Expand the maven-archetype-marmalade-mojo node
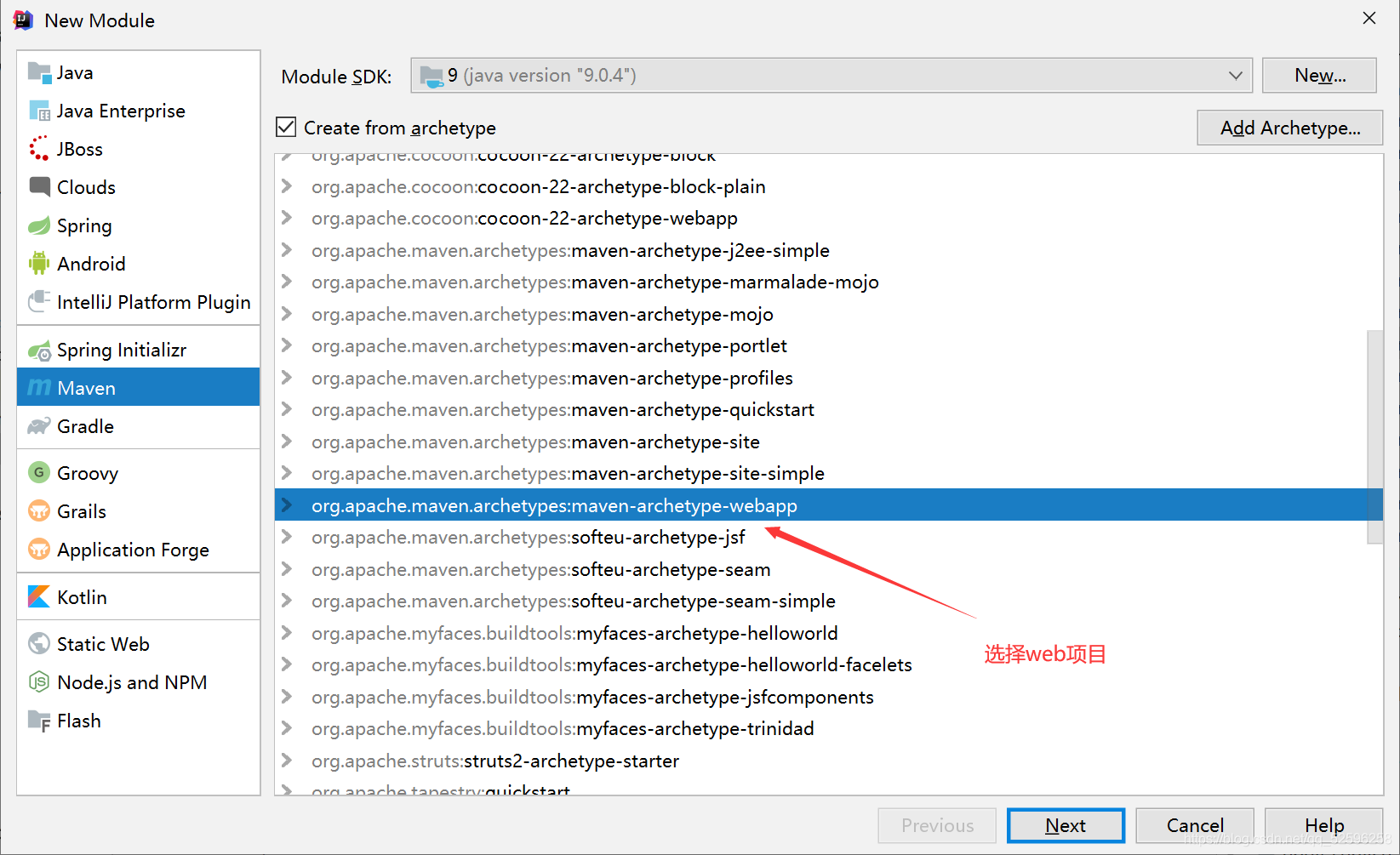Screen dimensions: 1400x855 tap(287, 282)
